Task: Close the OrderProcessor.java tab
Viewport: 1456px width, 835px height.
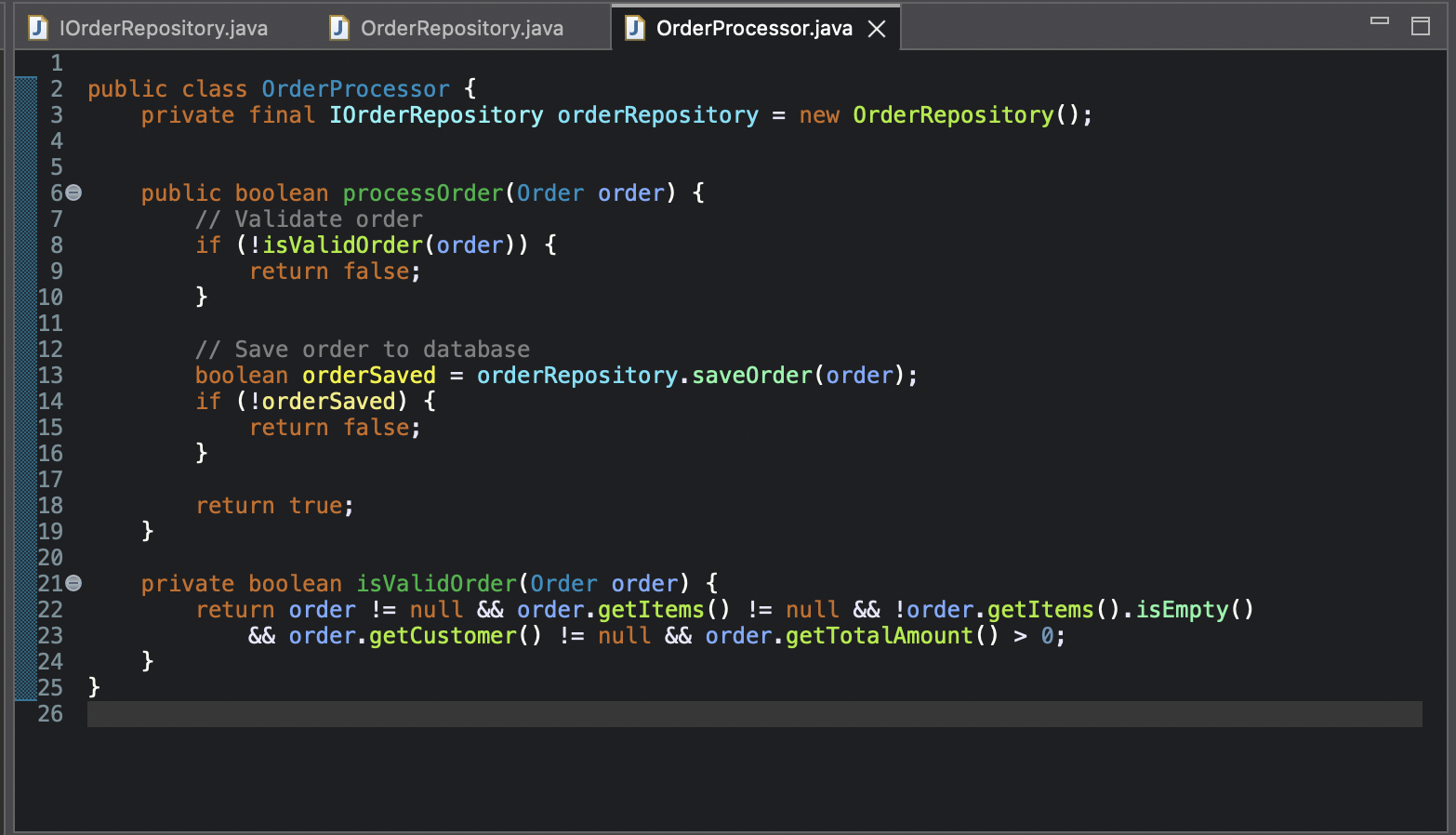Action: click(876, 28)
